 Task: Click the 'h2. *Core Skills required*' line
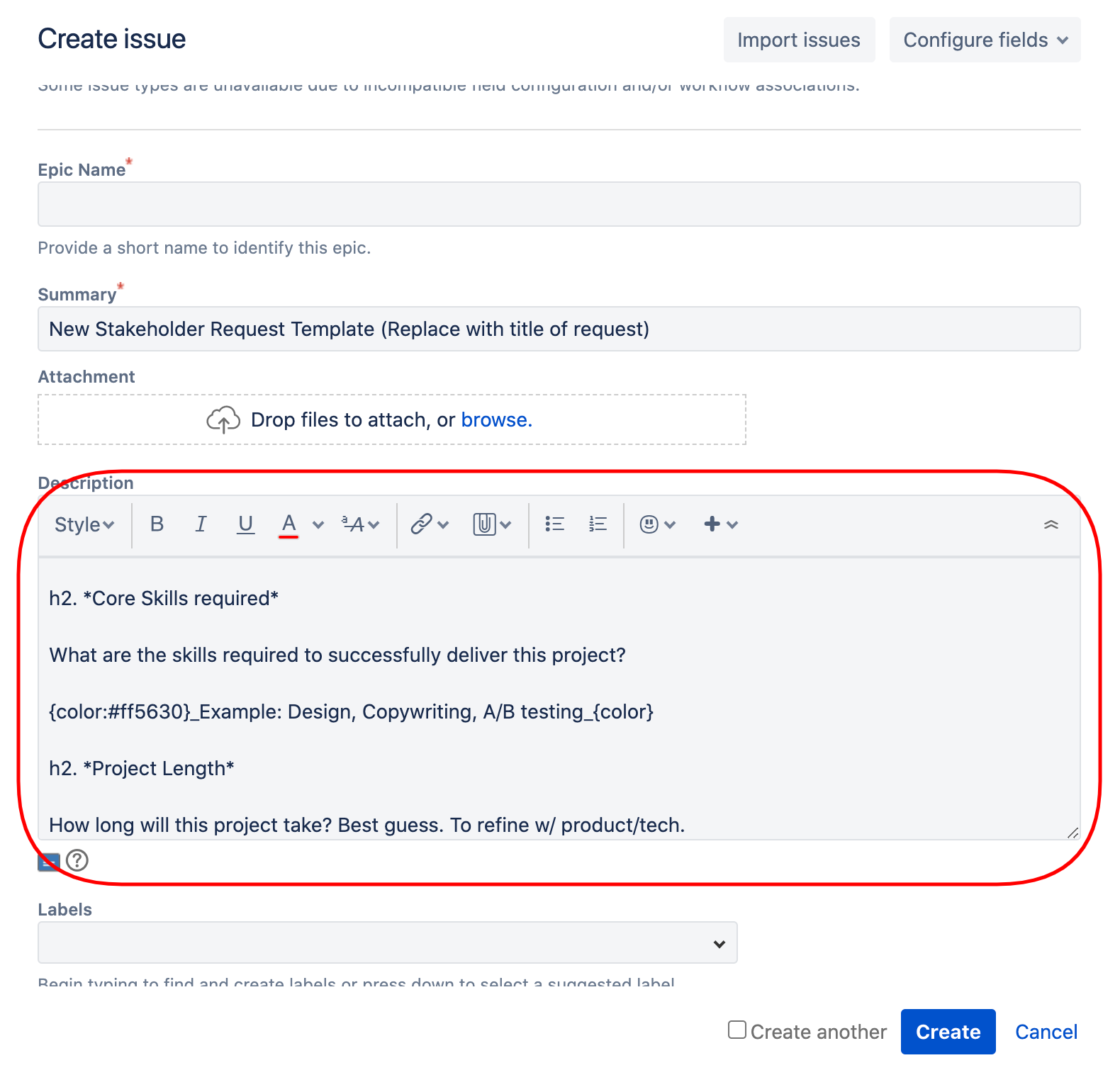pyautogui.click(x=164, y=599)
